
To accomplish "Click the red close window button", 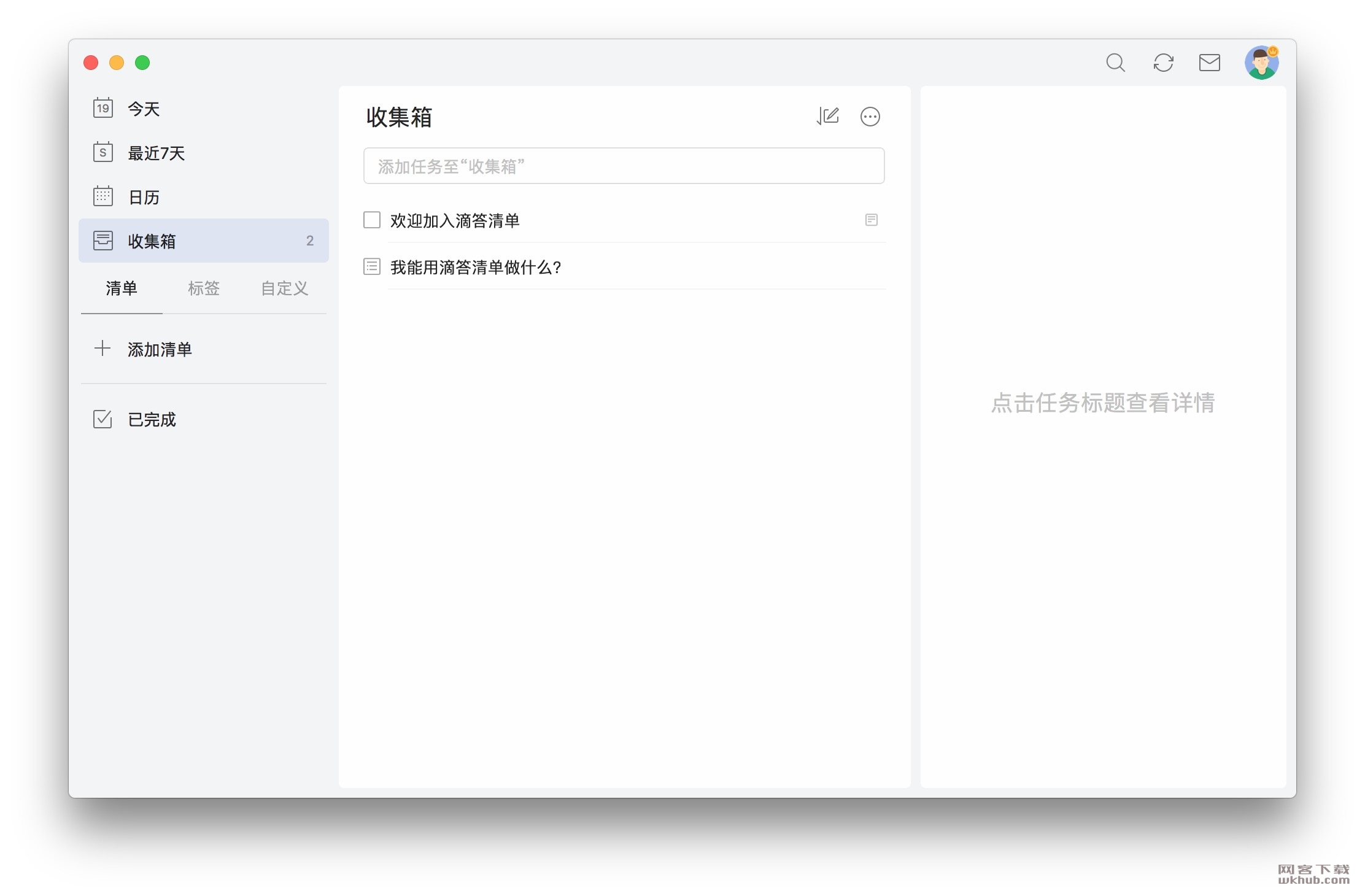I will click(x=91, y=63).
